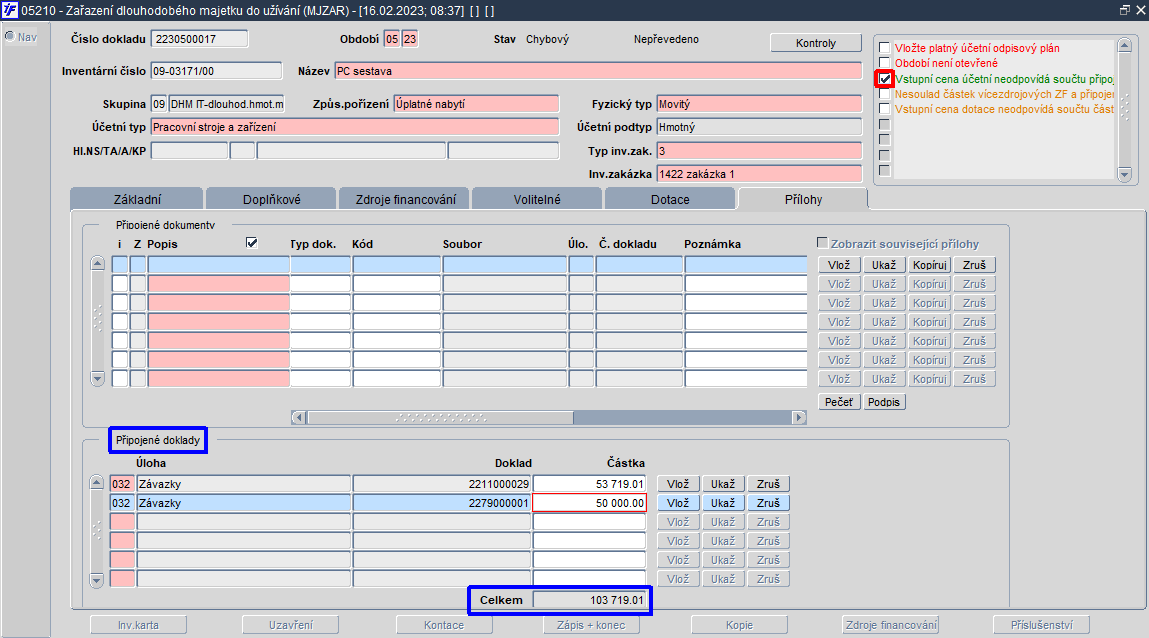1149x638 pixels.
Task: Click the scroll-down arrow of Připojené dokumenty list
Action: 97,379
